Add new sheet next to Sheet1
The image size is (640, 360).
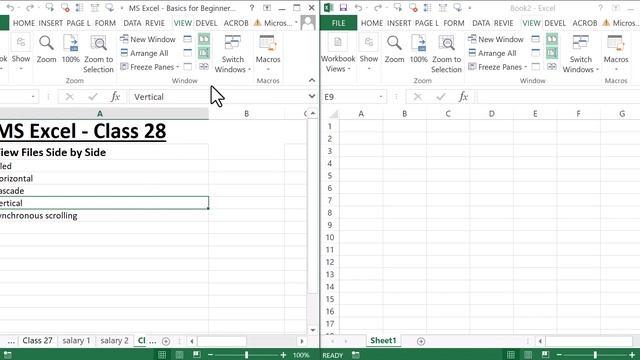coord(421,341)
